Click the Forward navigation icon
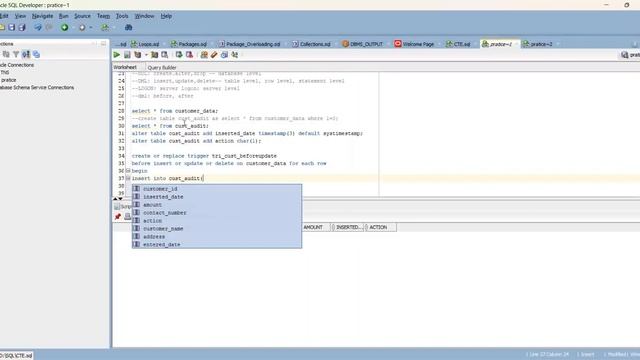The height and width of the screenshot is (360, 640). [x=82, y=27]
